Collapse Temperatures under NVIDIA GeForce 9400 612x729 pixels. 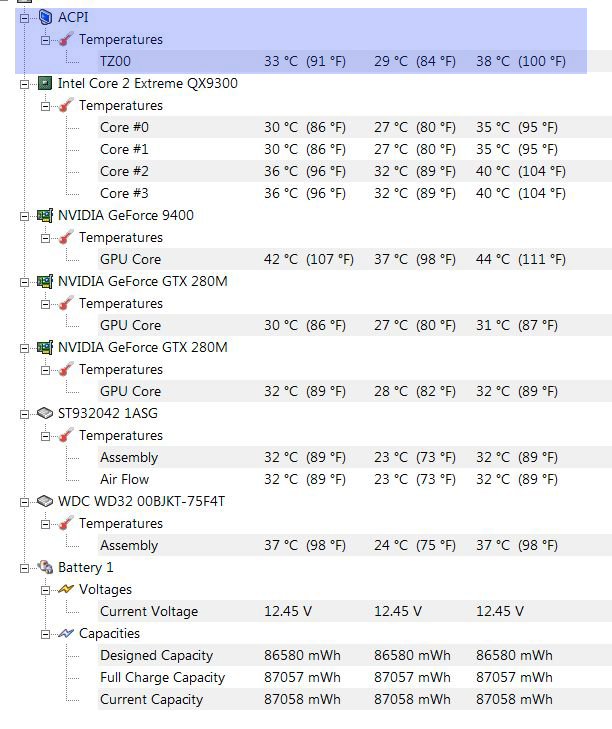pos(46,237)
